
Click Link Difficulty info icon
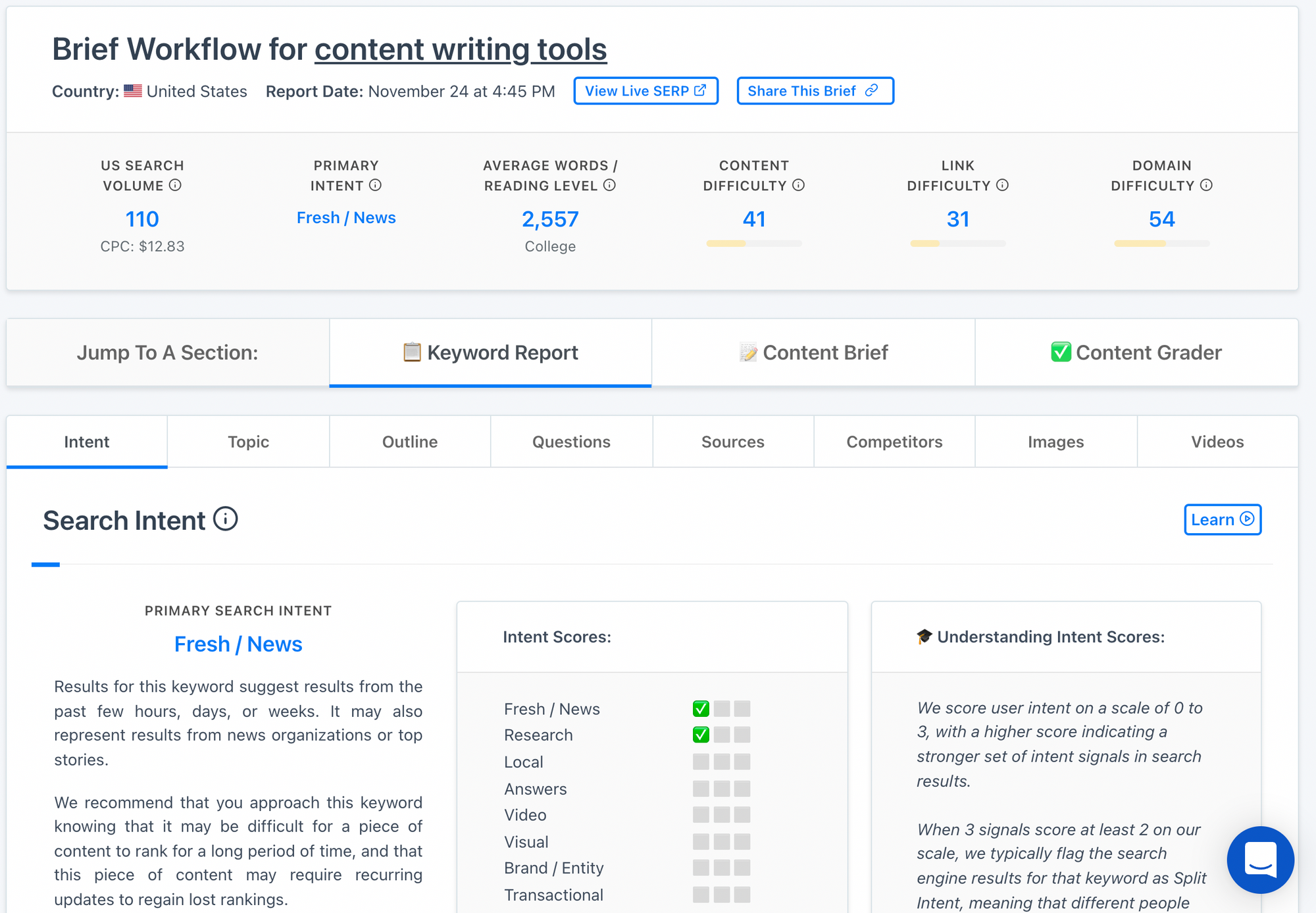[x=1002, y=185]
